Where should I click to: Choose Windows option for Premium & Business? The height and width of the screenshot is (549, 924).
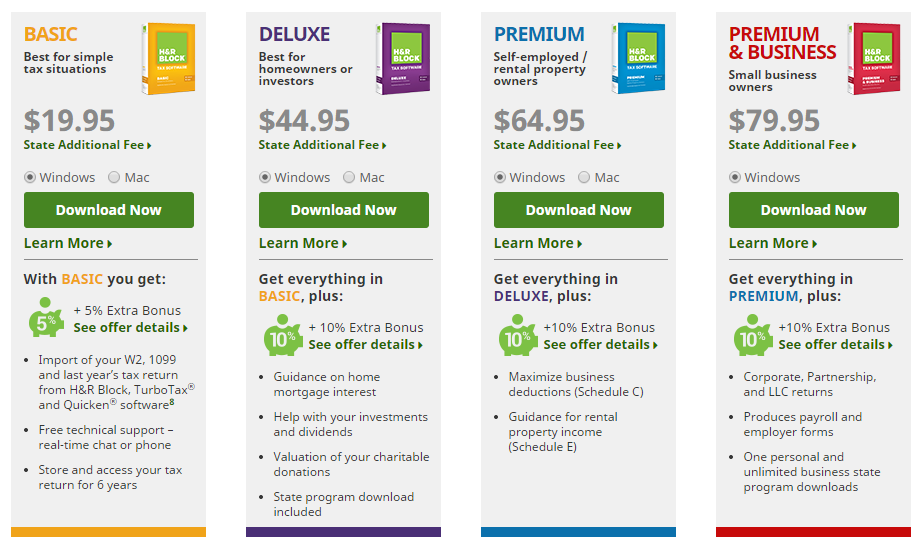coord(735,177)
